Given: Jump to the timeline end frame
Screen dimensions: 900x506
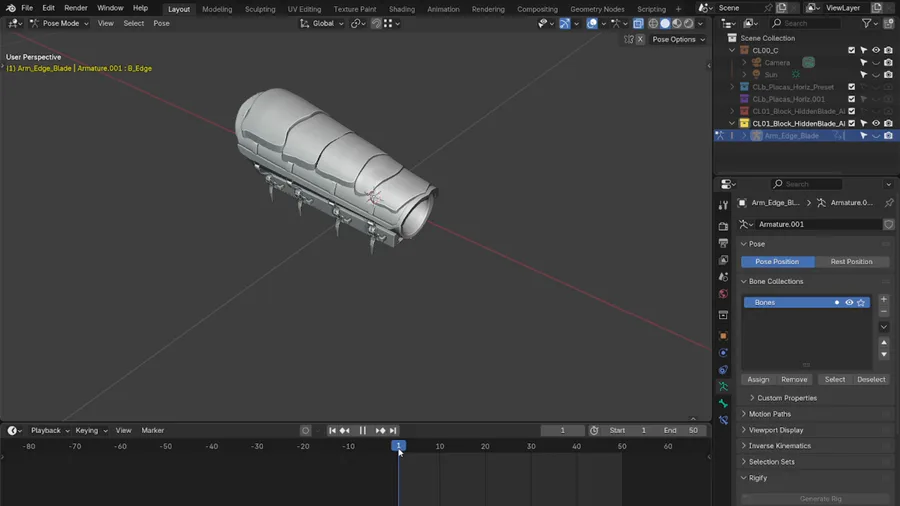Looking at the screenshot, I should pos(393,430).
